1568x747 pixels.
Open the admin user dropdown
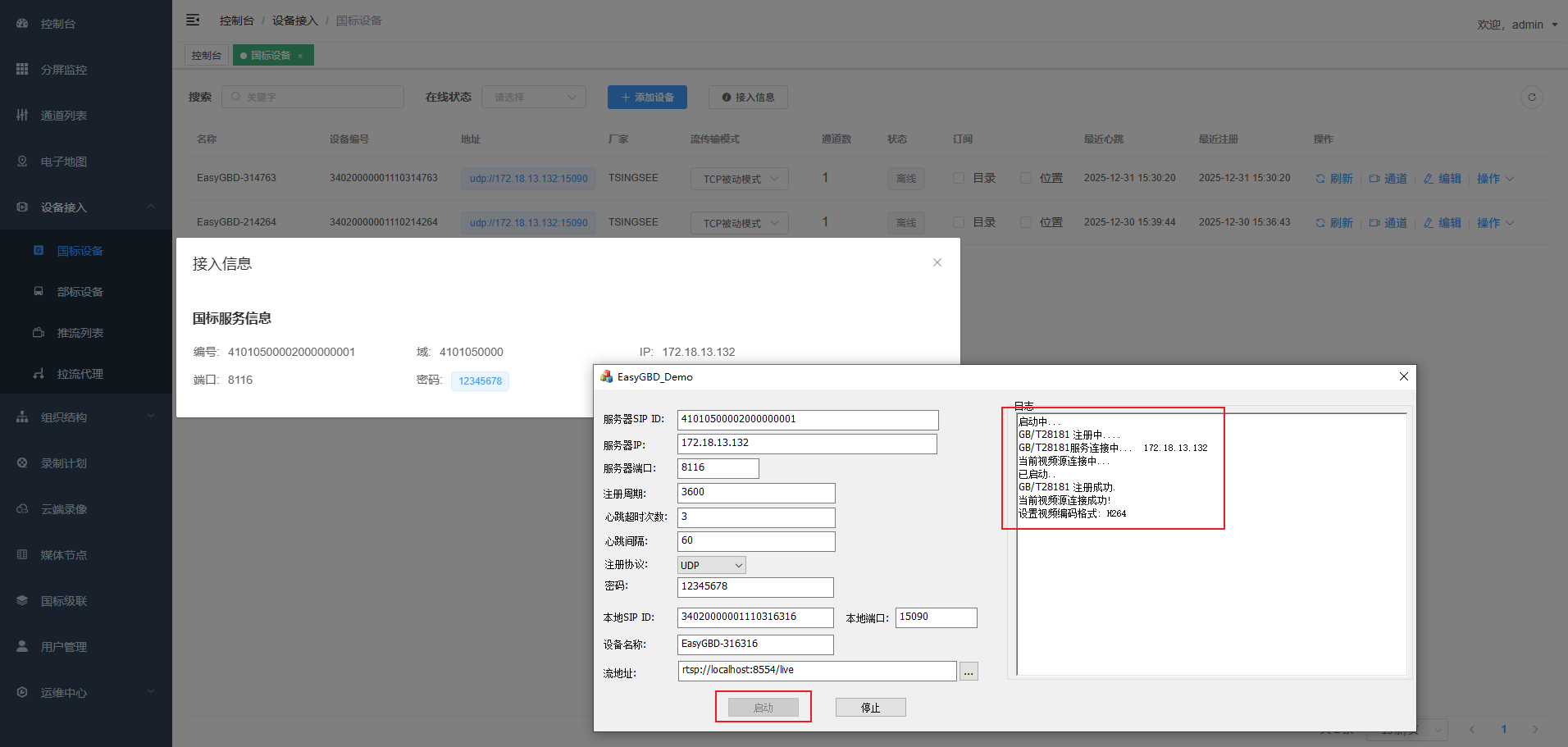click(x=1517, y=25)
